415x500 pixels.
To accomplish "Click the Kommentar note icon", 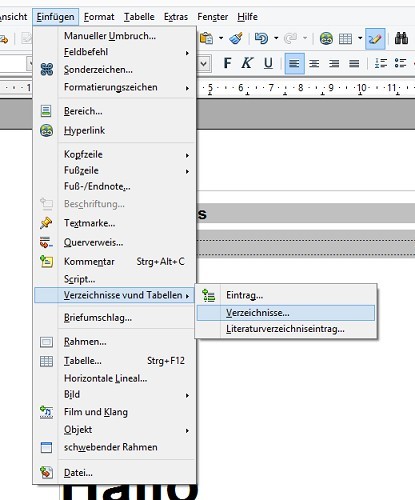I will click(x=46, y=261).
